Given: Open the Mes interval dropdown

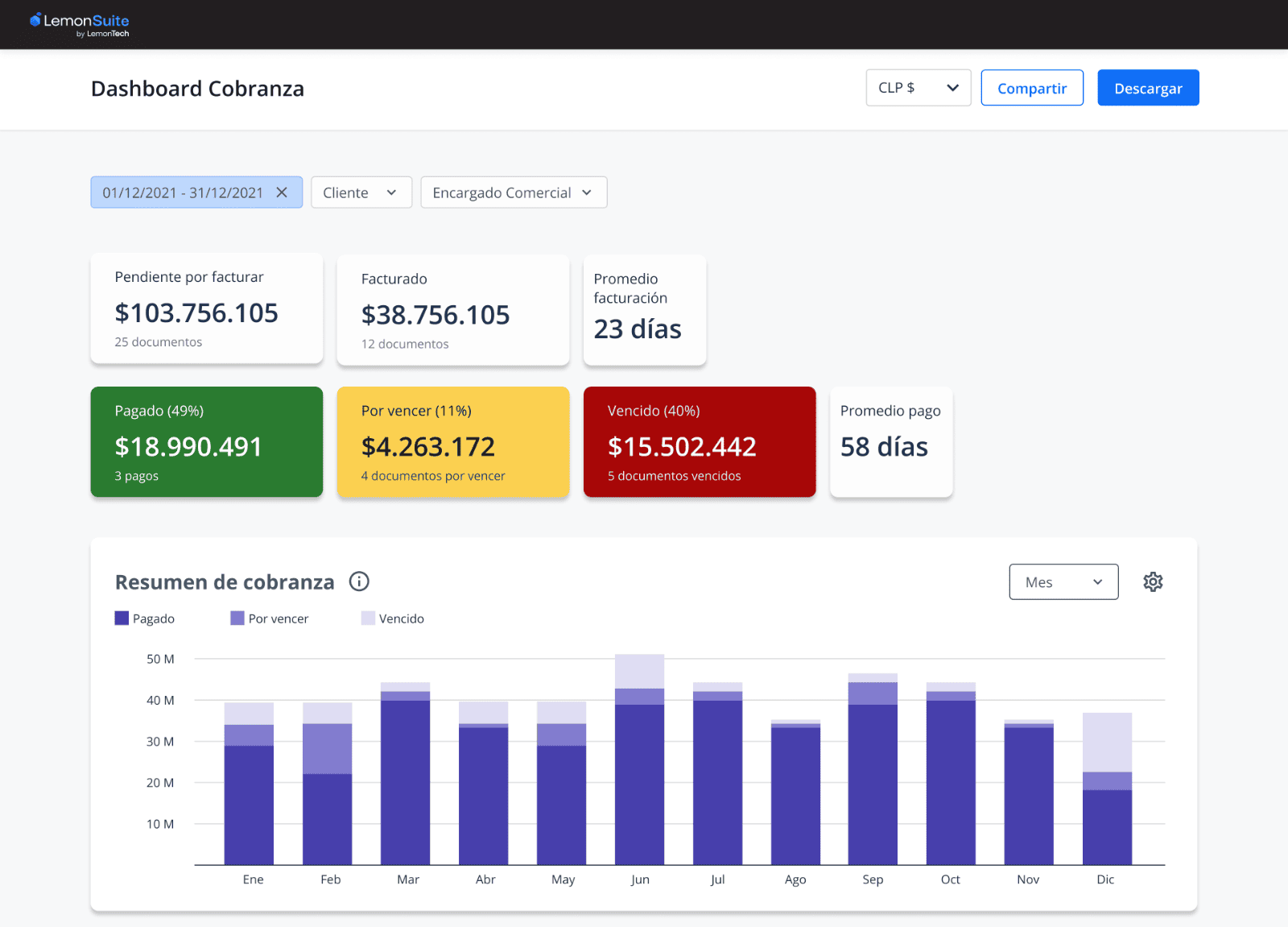Looking at the screenshot, I should click(x=1063, y=581).
